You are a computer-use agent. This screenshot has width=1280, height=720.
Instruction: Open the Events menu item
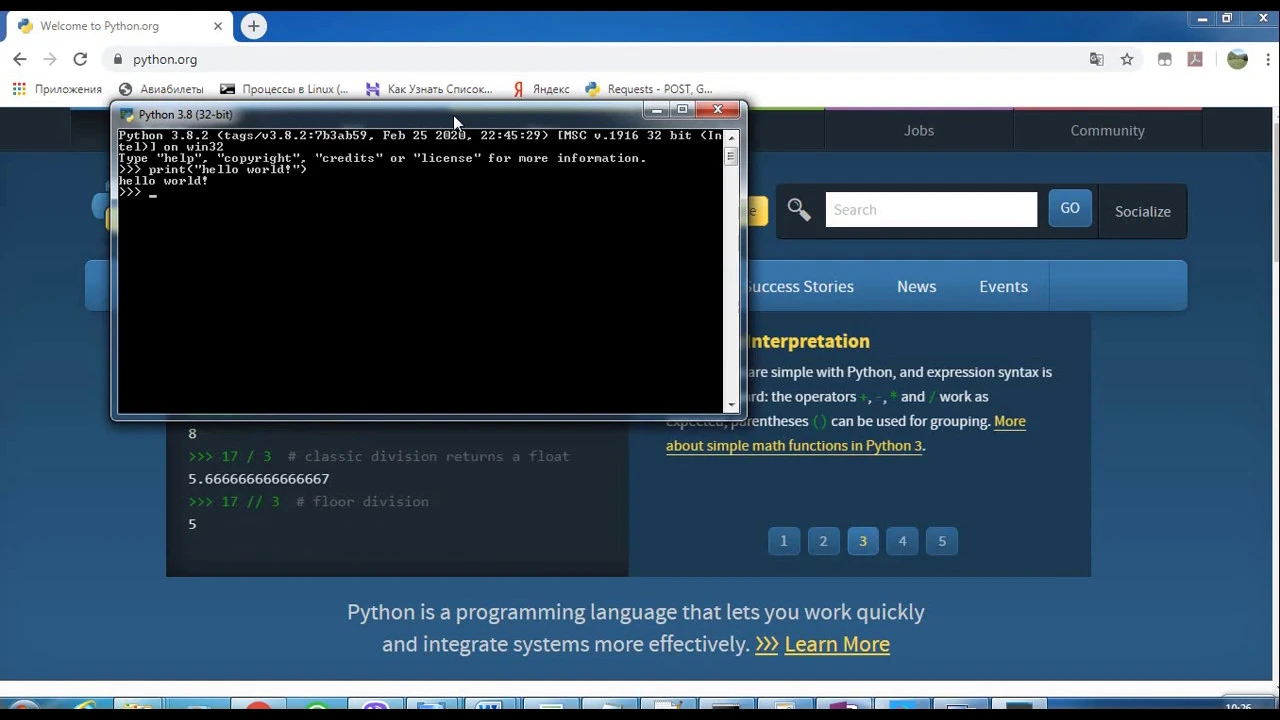click(x=1003, y=286)
